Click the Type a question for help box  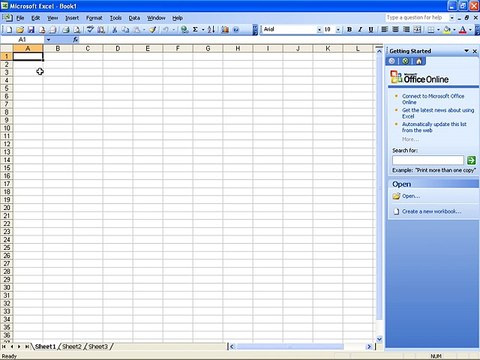417,17
